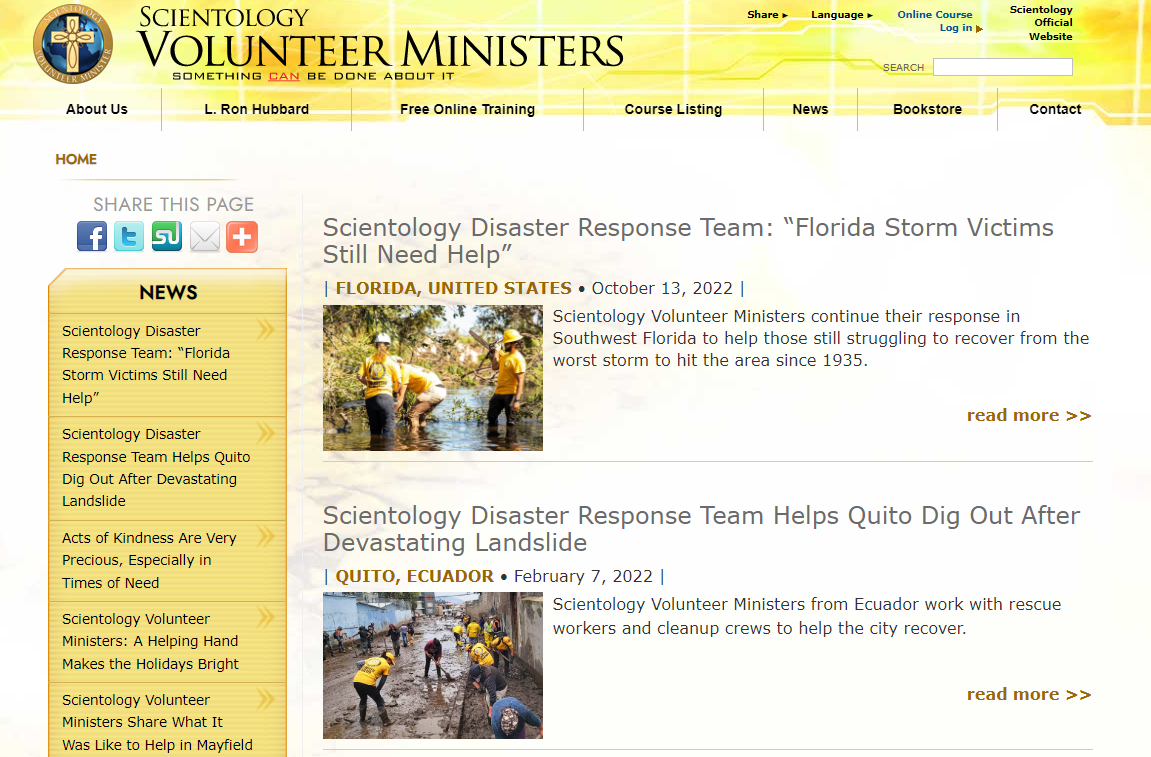Share this page by email
The image size is (1151, 757).
pos(205,236)
